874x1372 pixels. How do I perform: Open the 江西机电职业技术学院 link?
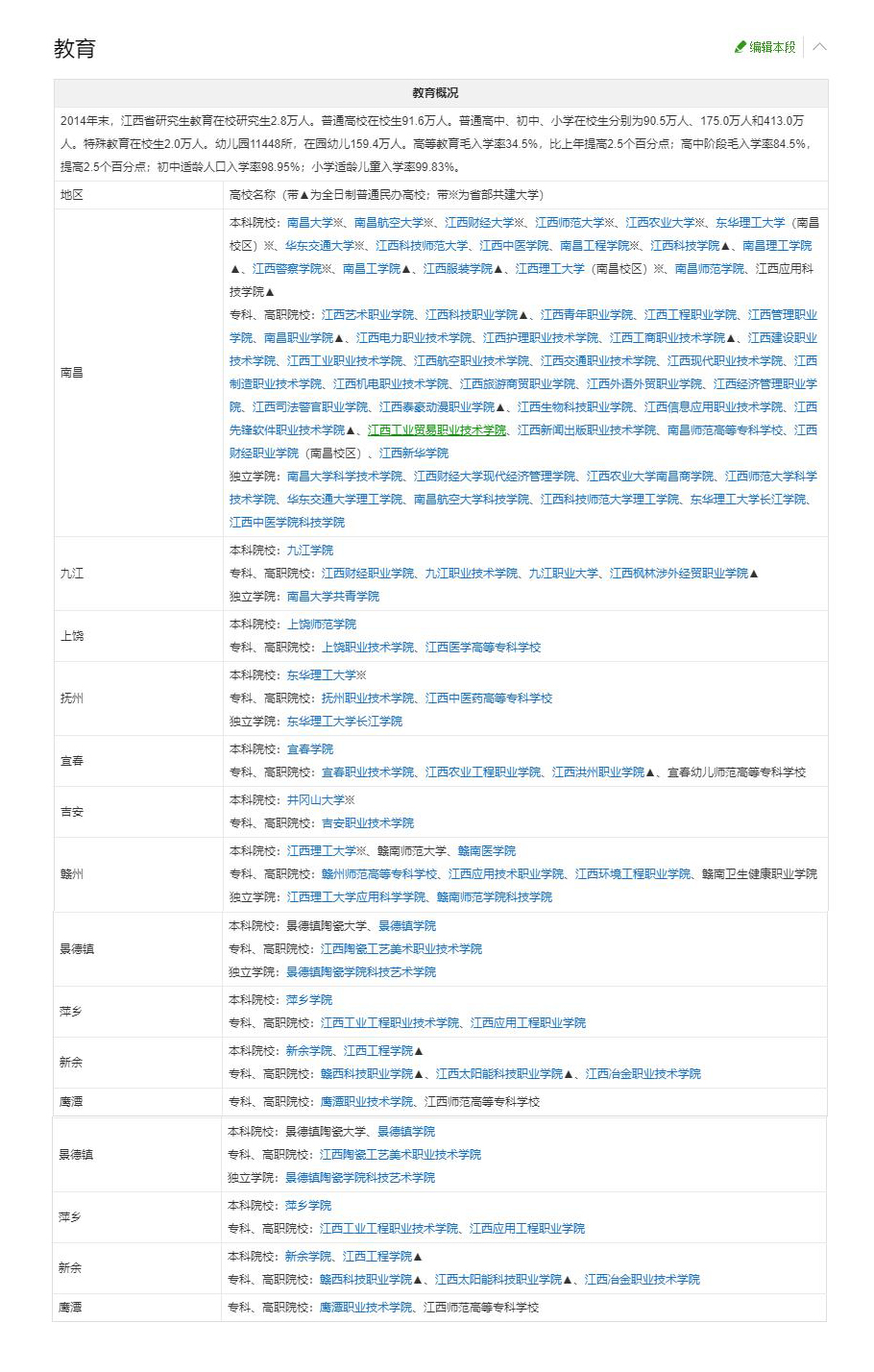[391, 384]
